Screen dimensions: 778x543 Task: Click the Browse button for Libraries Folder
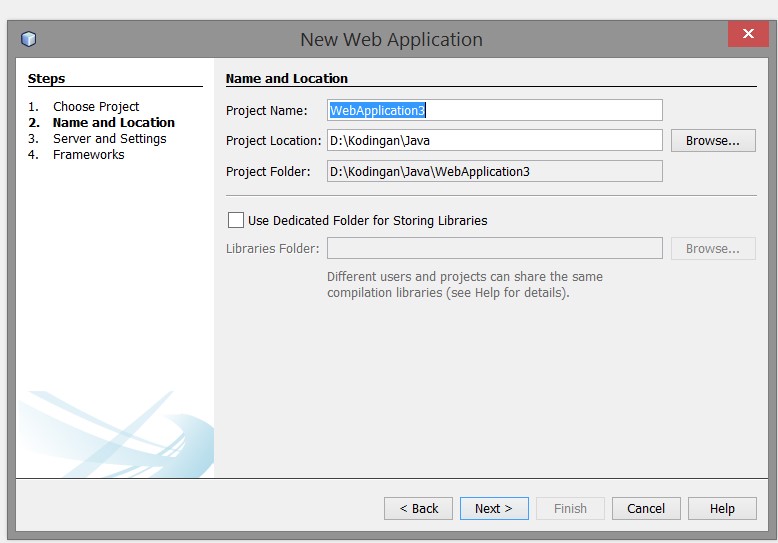click(x=713, y=248)
